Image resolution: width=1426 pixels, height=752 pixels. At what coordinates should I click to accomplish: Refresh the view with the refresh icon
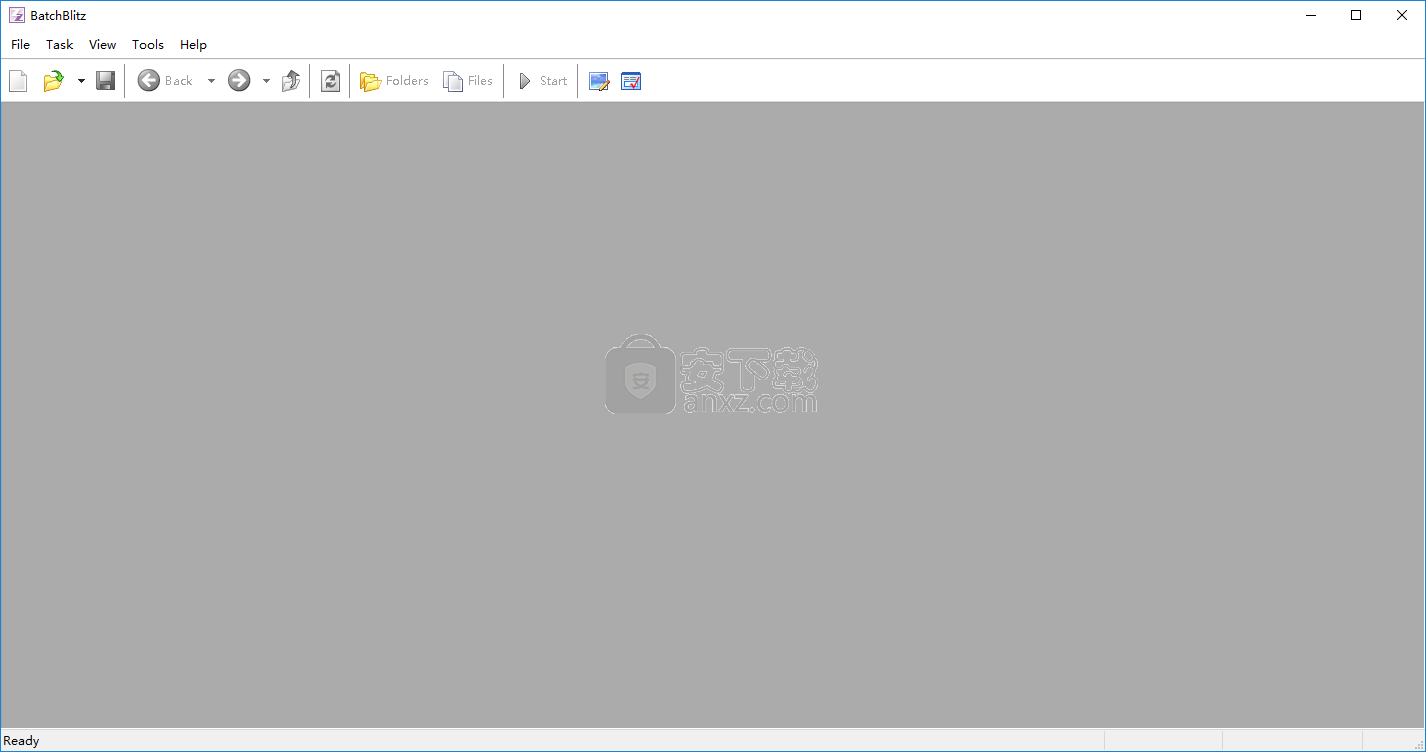coord(331,81)
